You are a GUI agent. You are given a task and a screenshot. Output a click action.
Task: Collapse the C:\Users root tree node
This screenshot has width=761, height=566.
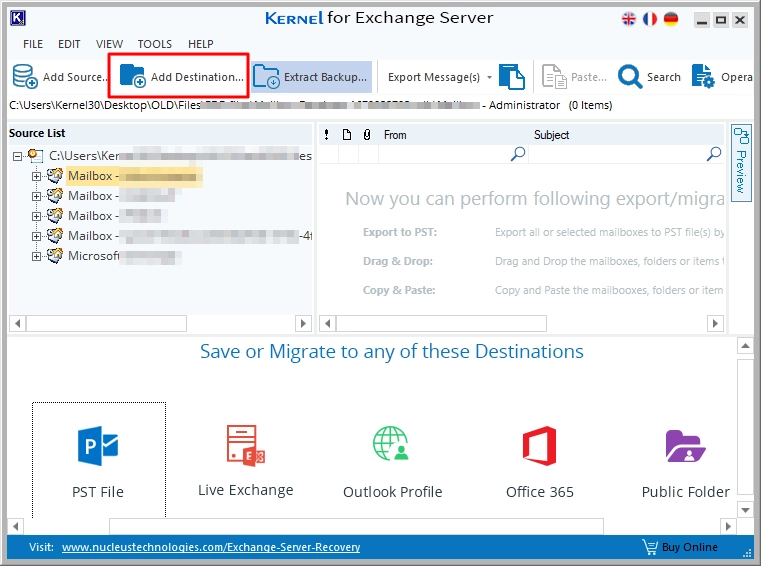click(17, 156)
